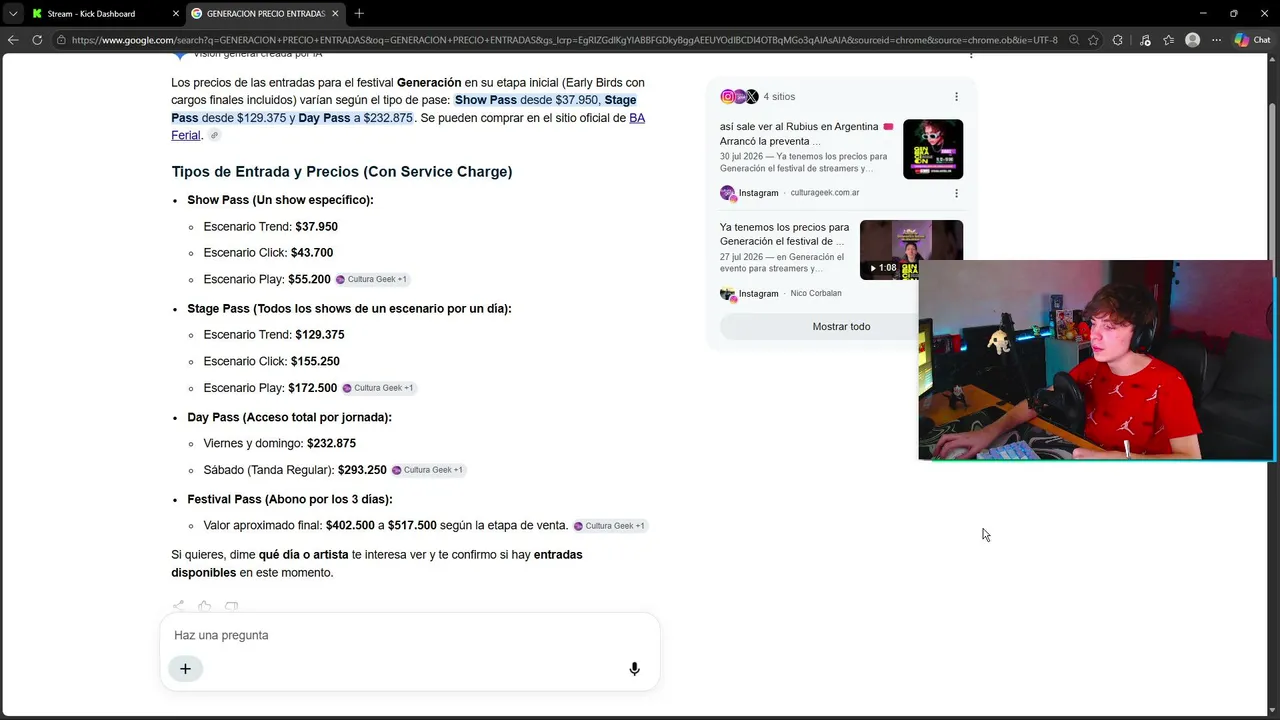Click 'Festival Pass (Abono por los 3 días):' text

coord(290,499)
